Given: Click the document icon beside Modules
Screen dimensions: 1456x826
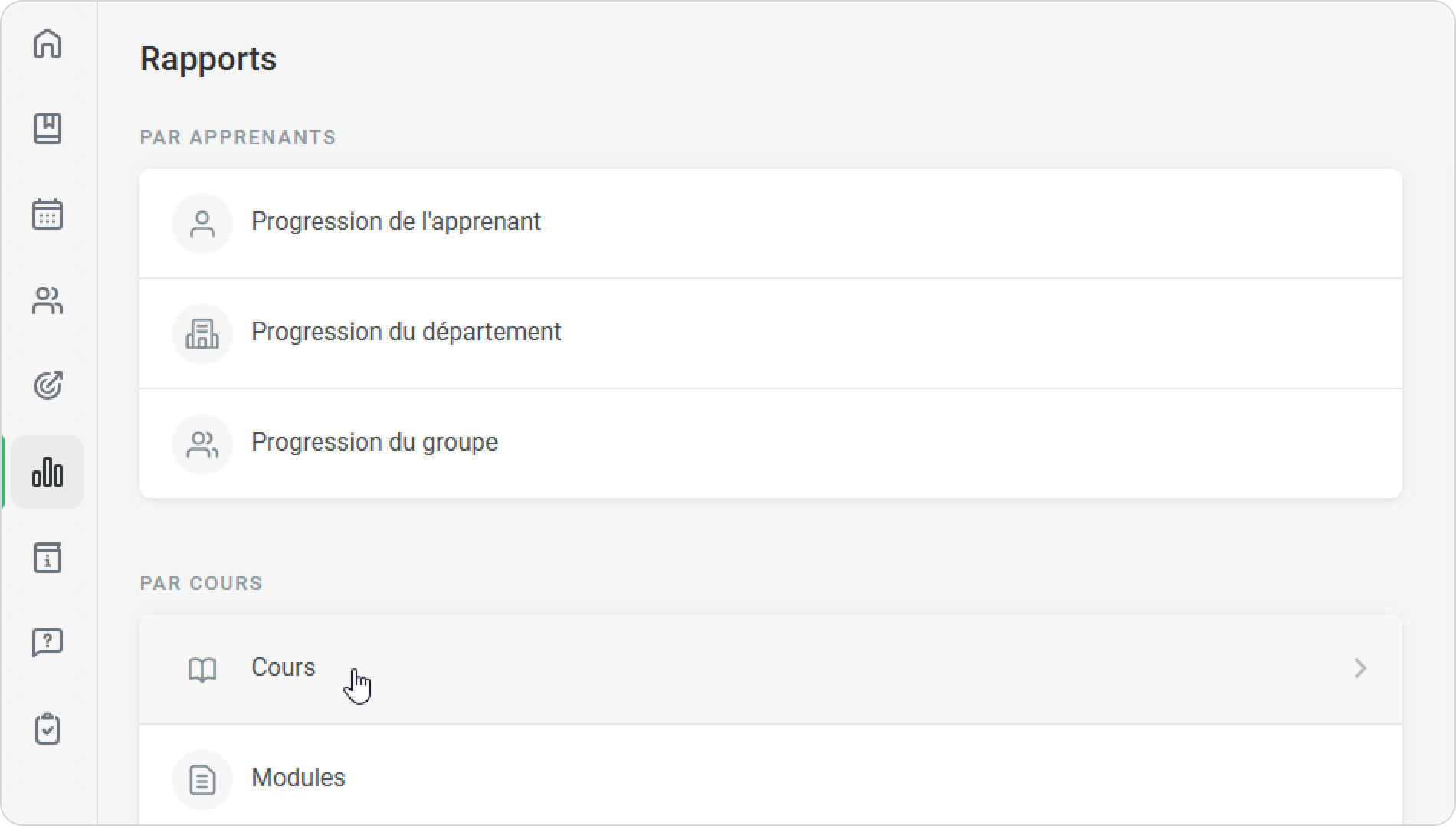Looking at the screenshot, I should (x=202, y=780).
